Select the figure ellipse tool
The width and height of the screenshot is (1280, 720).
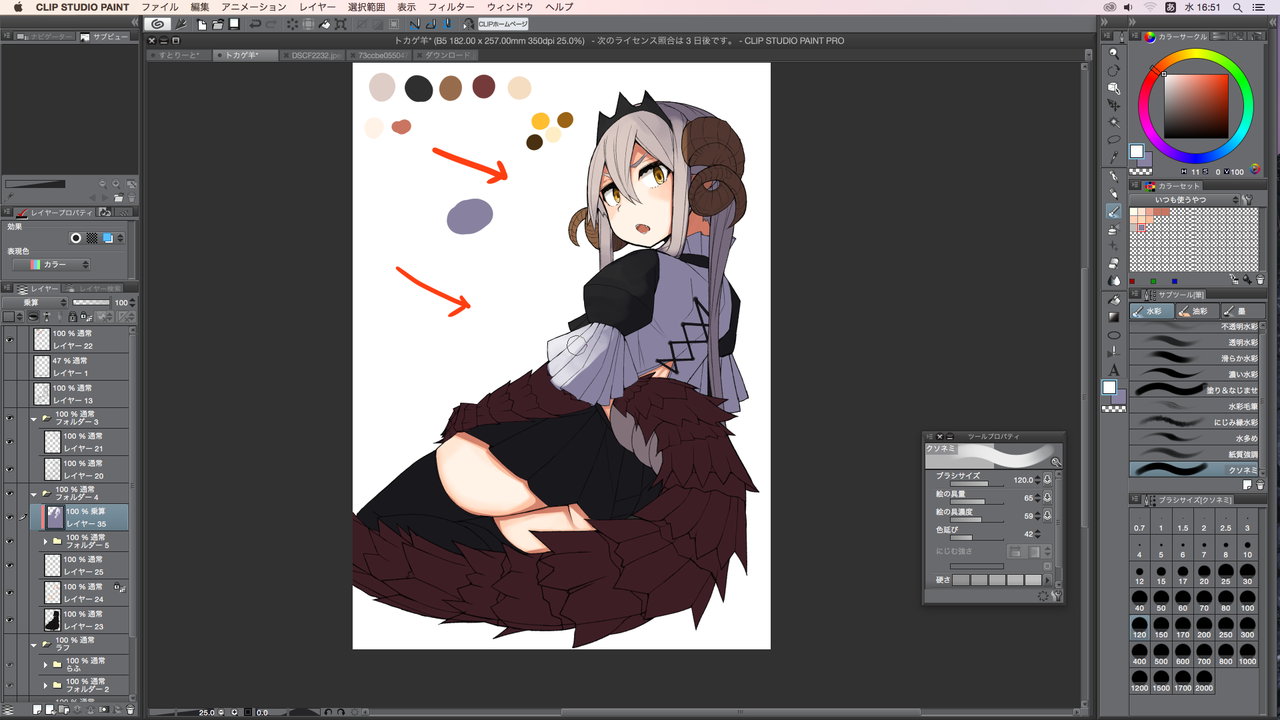1114,335
